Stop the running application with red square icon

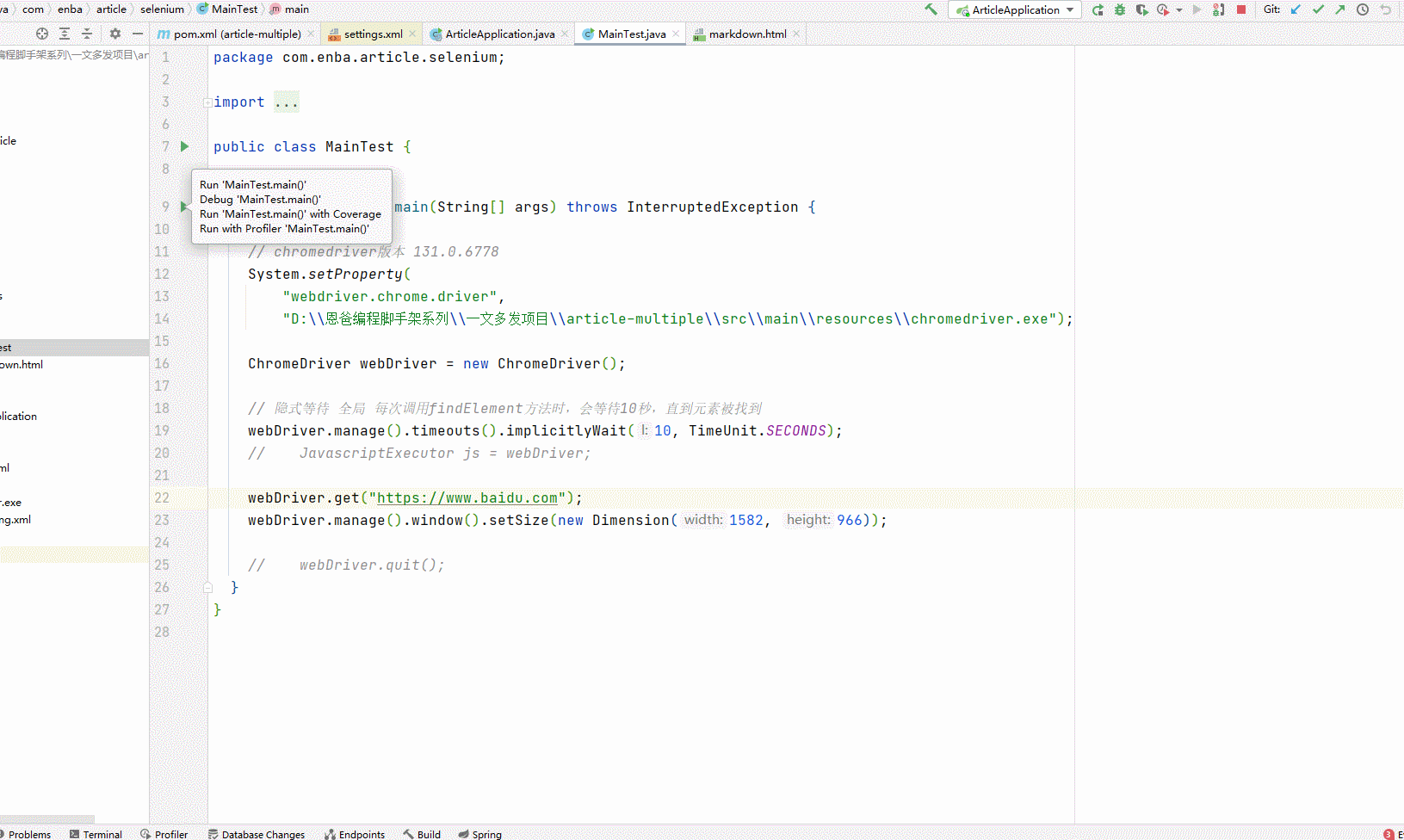1240,9
